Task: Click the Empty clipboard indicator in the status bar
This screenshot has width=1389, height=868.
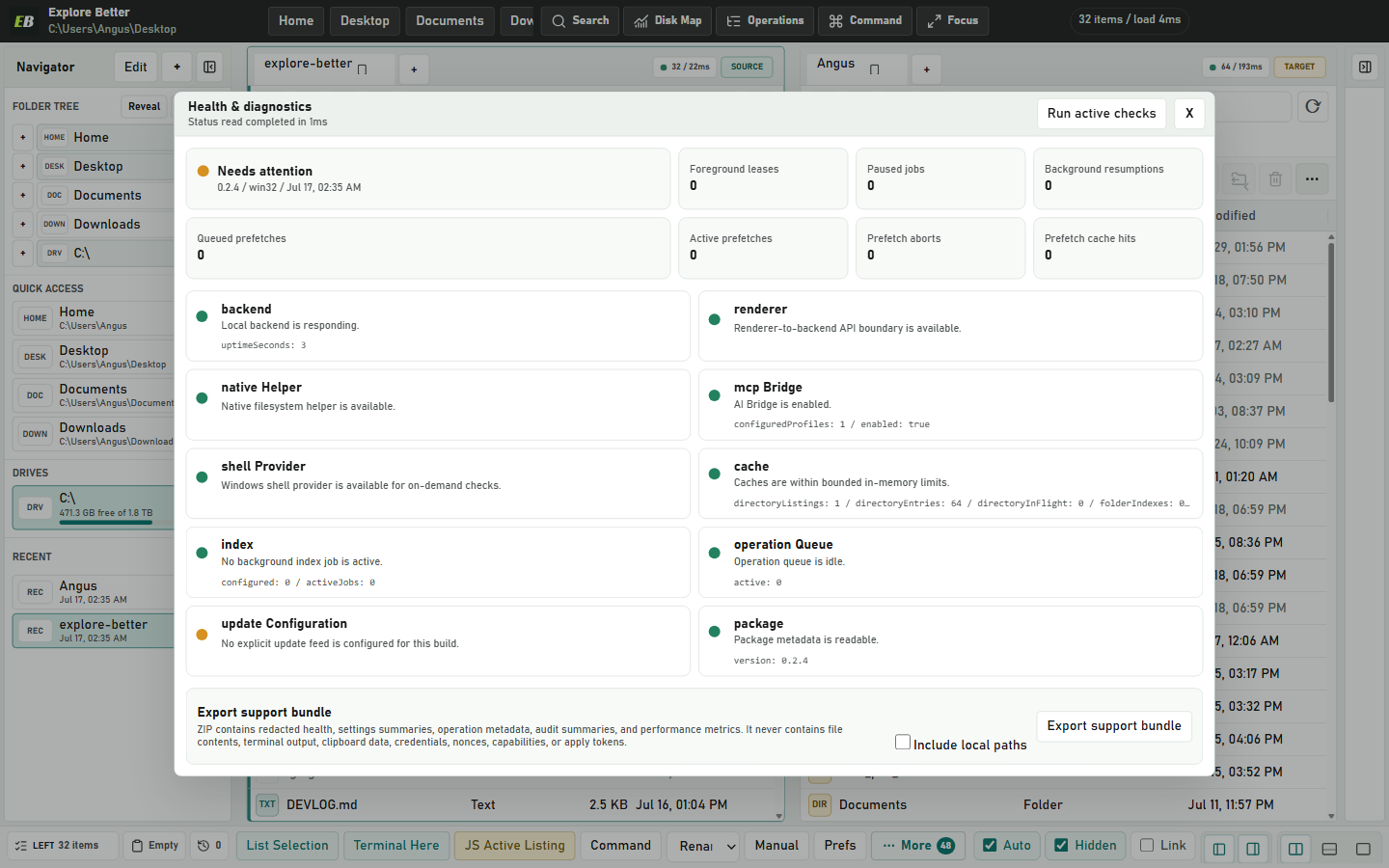Action: coord(154,846)
